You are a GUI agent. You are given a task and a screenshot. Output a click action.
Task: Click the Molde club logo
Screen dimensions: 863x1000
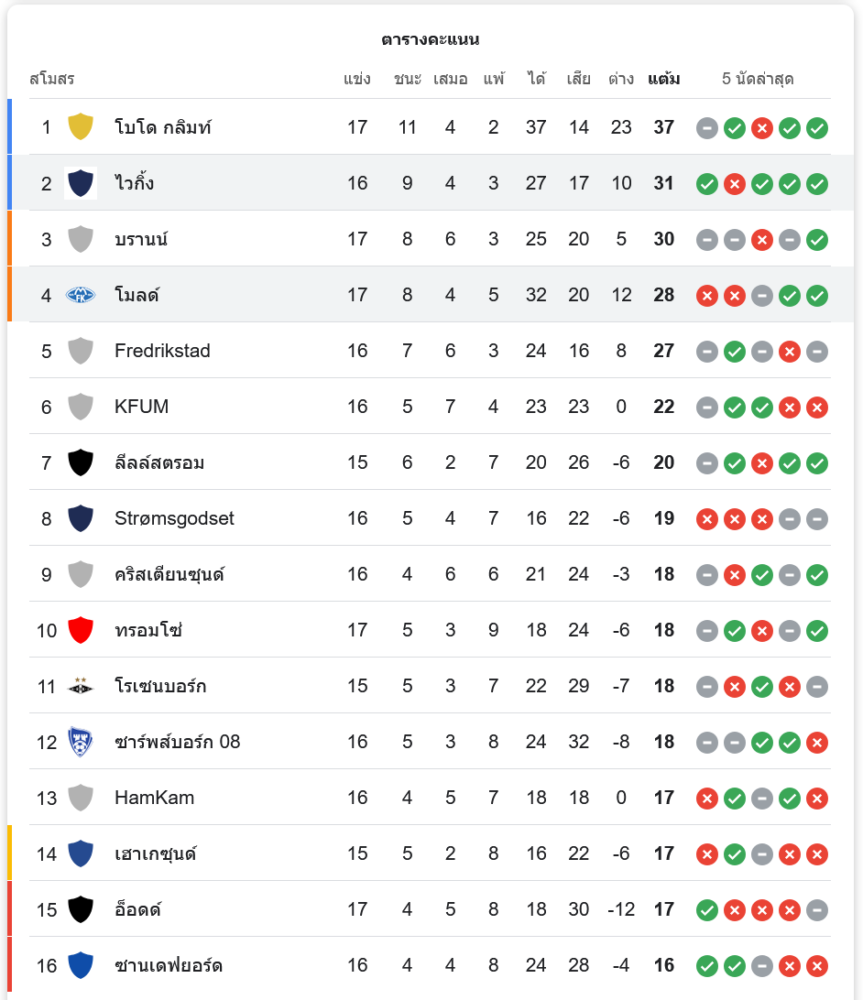(x=80, y=295)
